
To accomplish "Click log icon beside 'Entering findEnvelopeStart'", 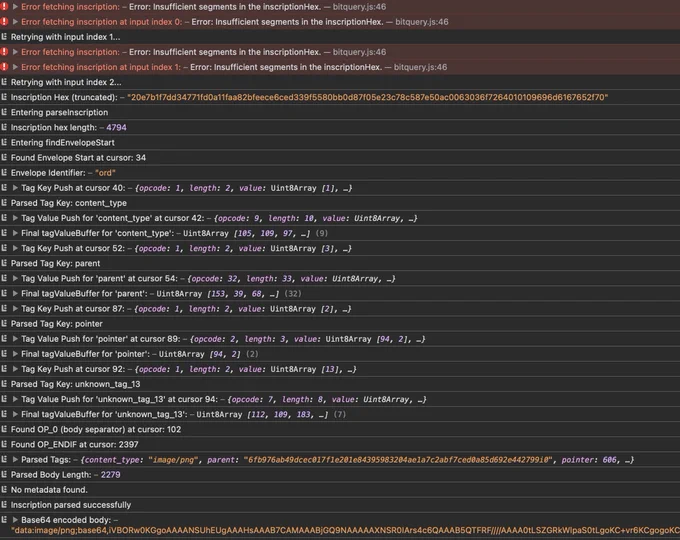I will (4, 142).
